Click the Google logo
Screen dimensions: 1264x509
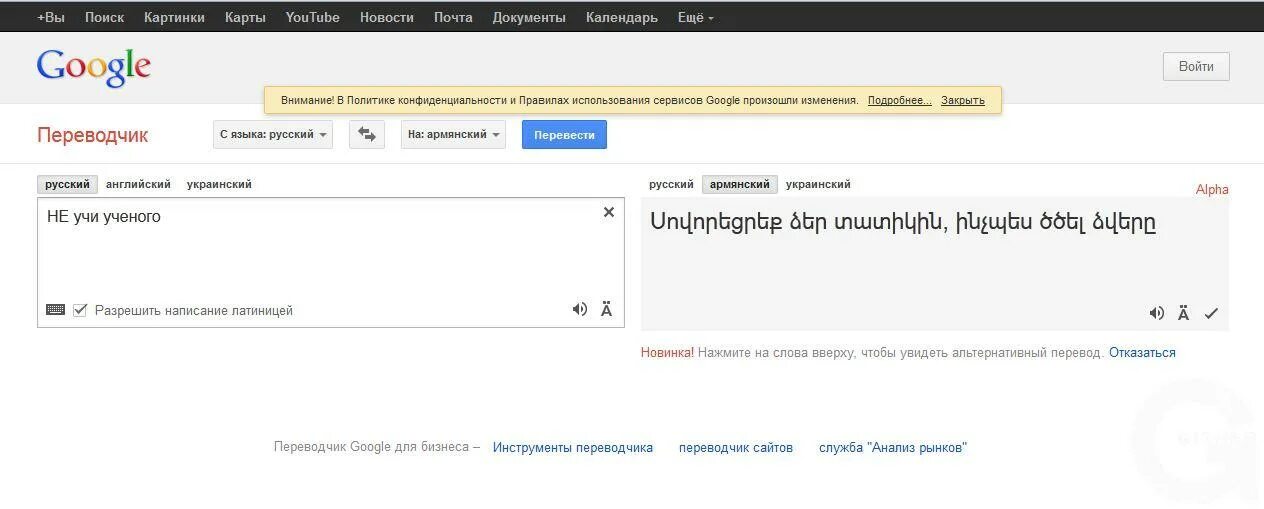pyautogui.click(x=94, y=67)
